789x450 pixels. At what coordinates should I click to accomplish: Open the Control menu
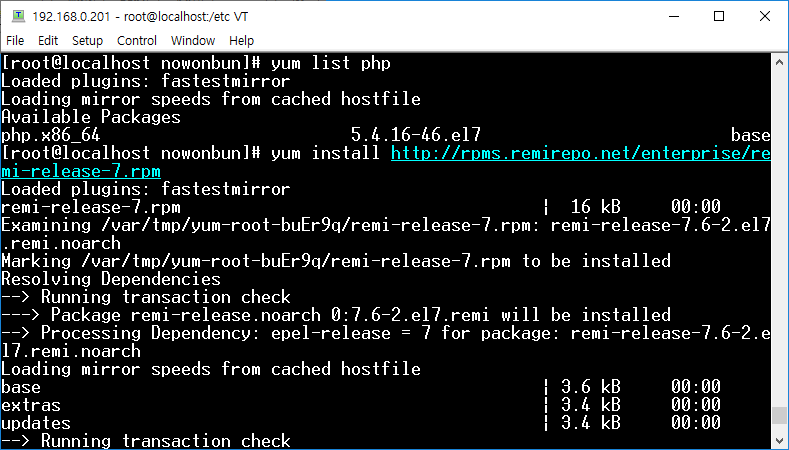[137, 40]
